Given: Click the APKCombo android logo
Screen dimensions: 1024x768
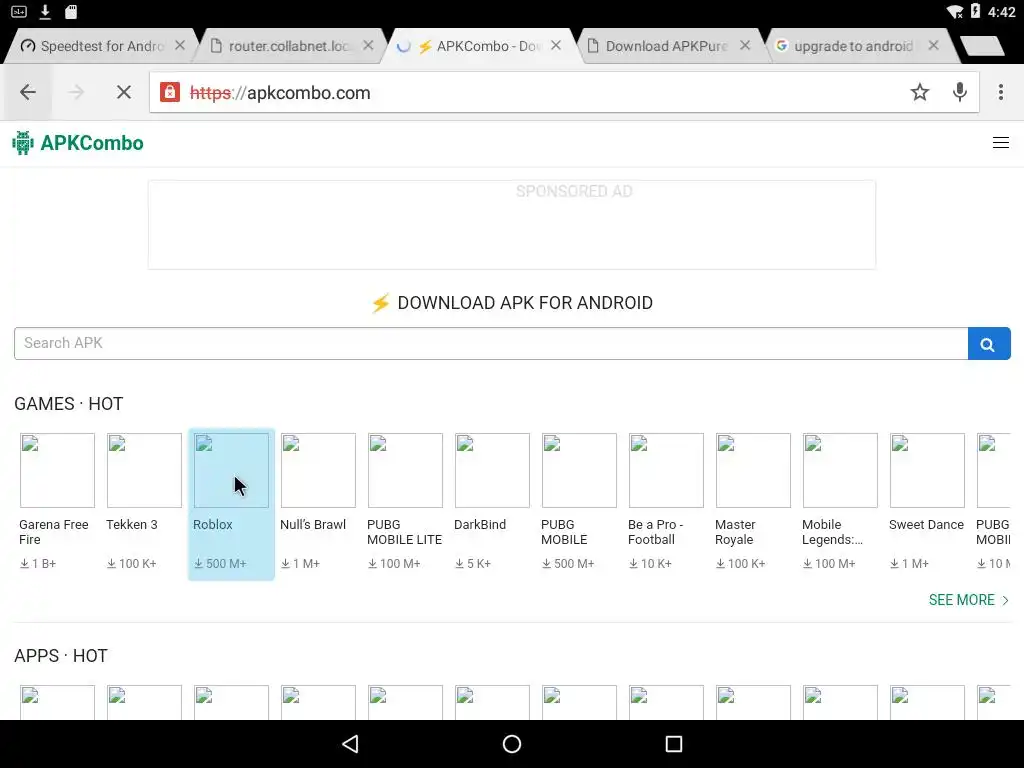Looking at the screenshot, I should point(22,143).
